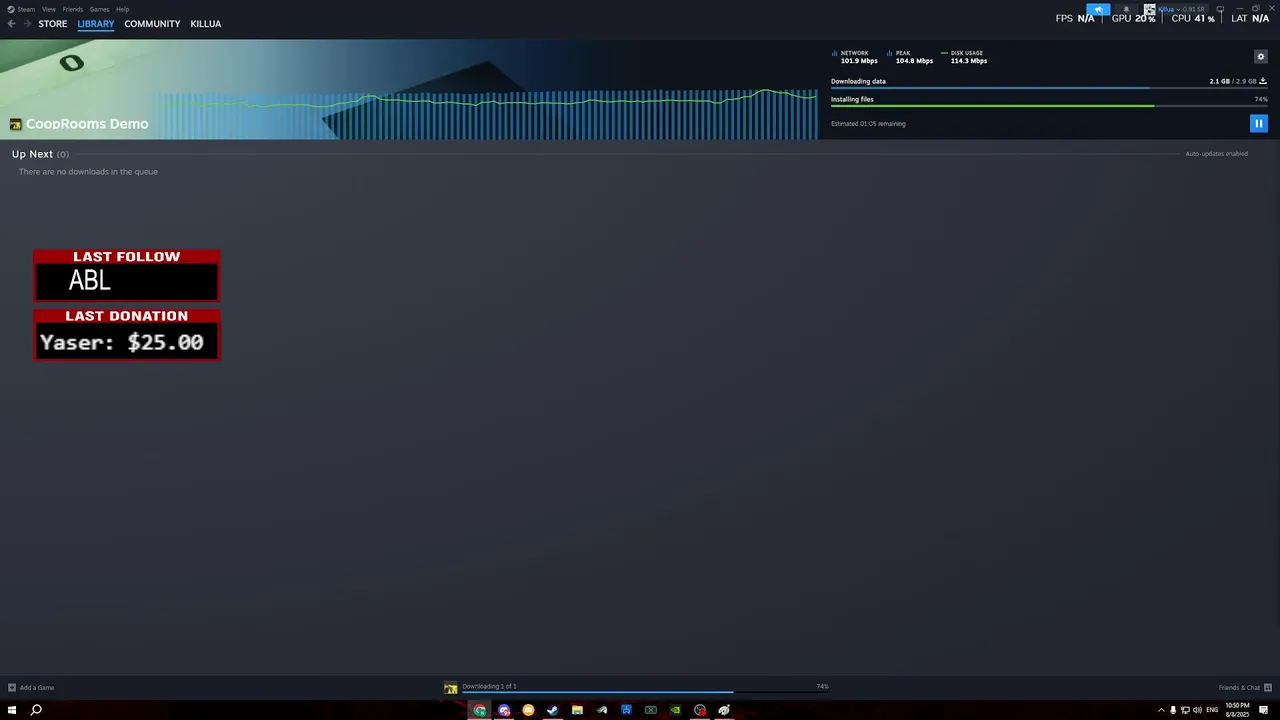Click the bottom bar game thumbnail
This screenshot has width=1280, height=720.
coord(451,688)
